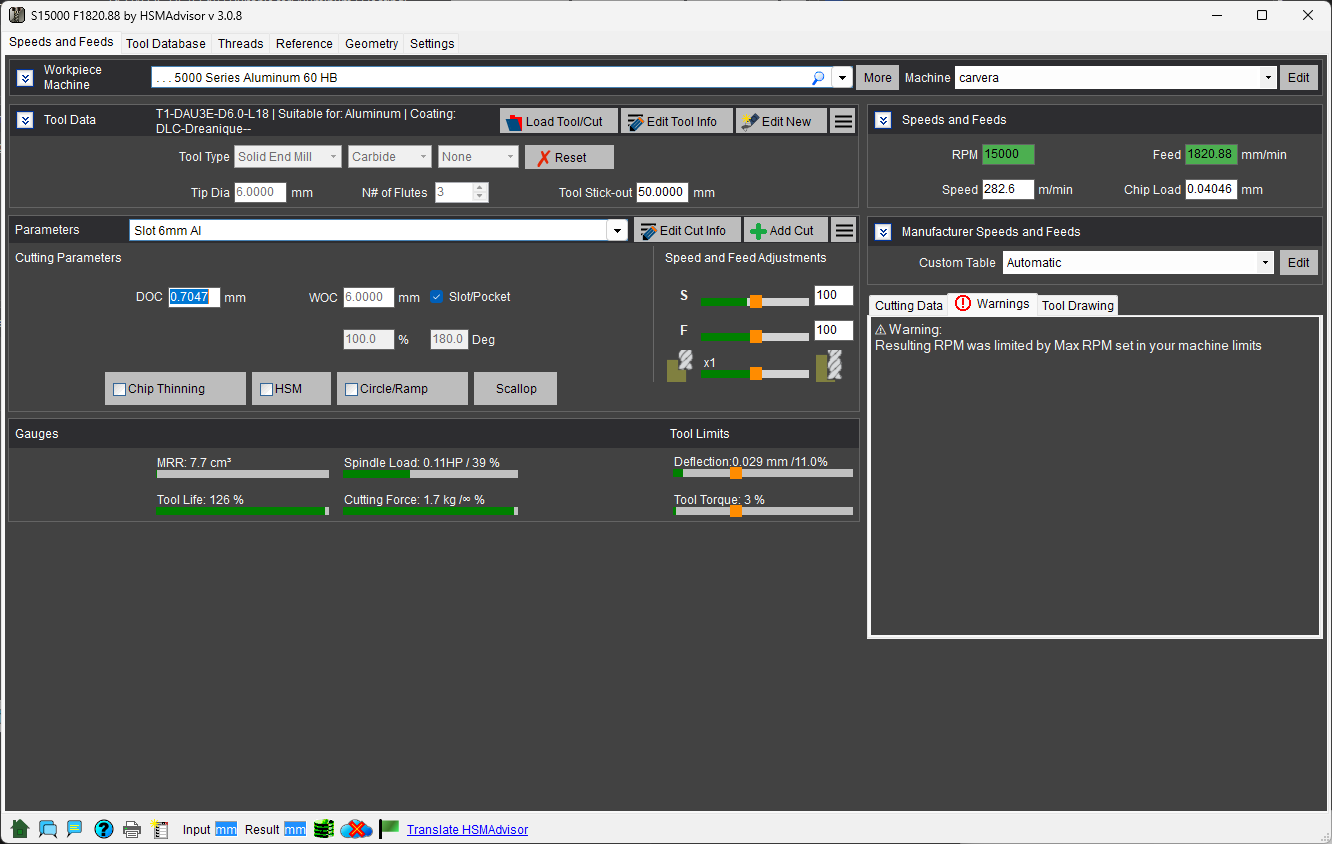The image size is (1332, 844).
Task: Click the Translate HSMAdvisor link
Action: [467, 829]
